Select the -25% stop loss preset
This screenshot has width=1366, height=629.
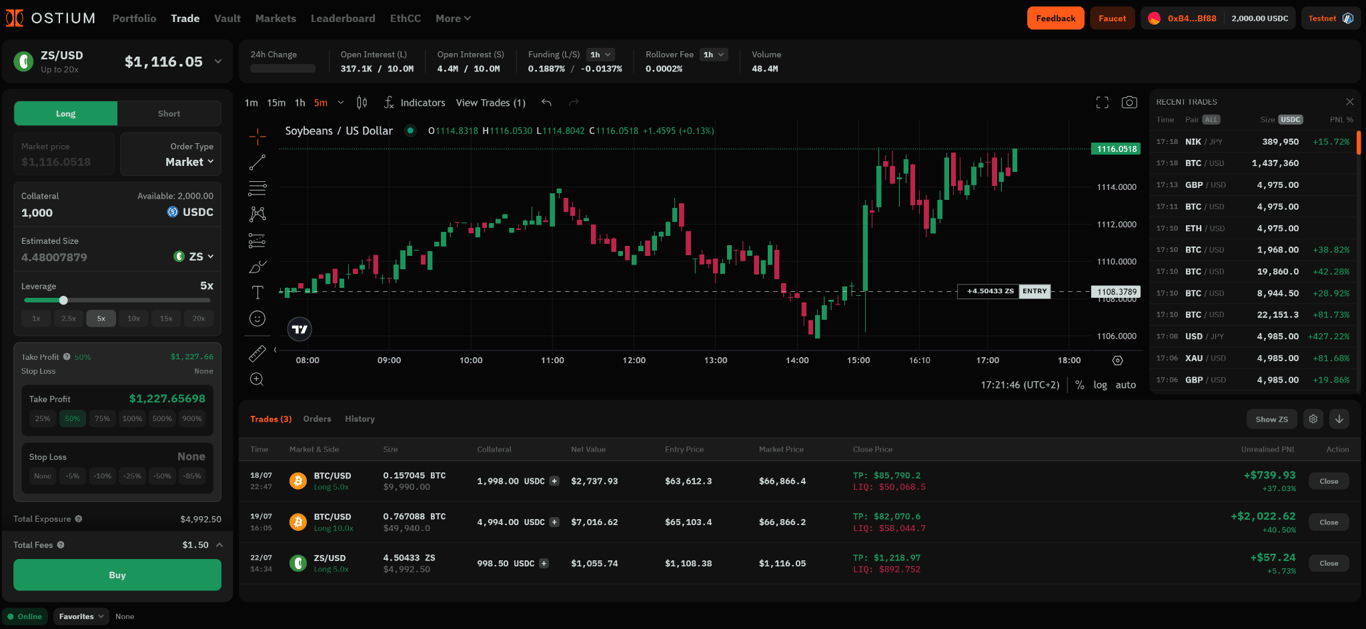132,476
